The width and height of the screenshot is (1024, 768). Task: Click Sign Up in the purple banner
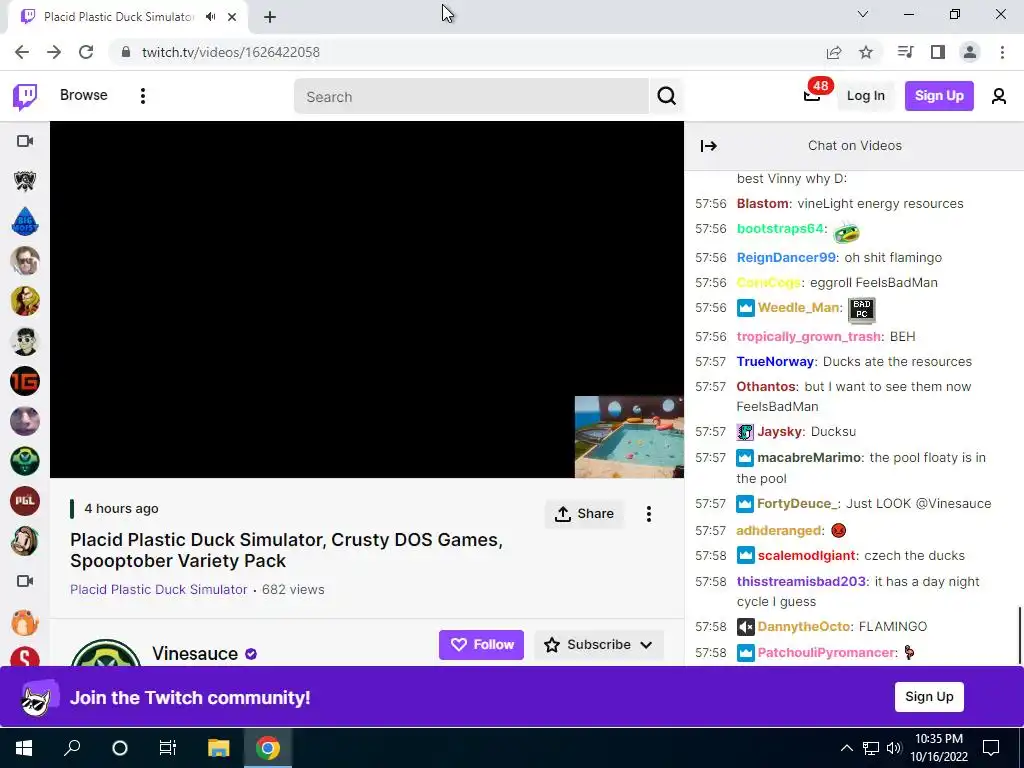coord(929,697)
